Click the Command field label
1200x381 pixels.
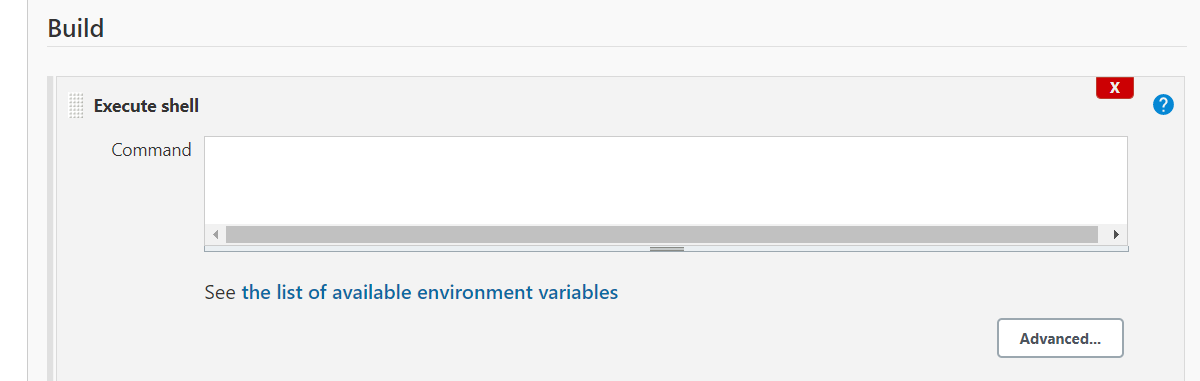click(151, 150)
